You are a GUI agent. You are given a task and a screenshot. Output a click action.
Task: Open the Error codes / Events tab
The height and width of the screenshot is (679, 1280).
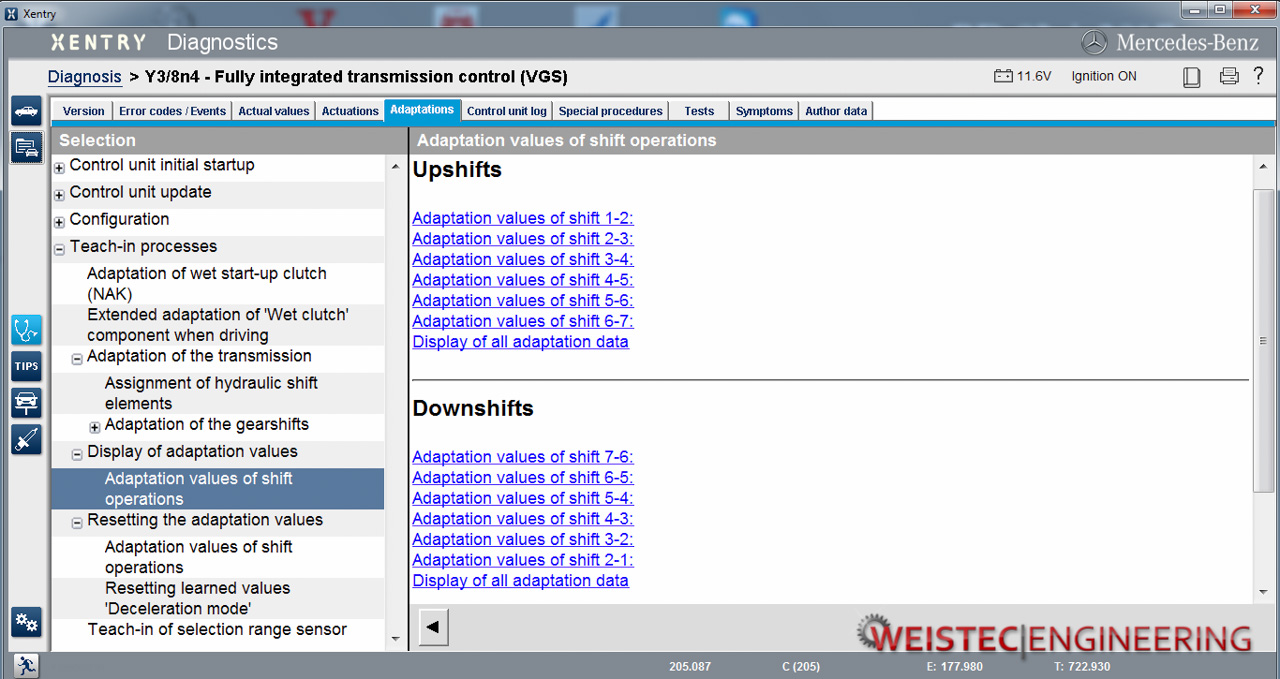pos(172,111)
